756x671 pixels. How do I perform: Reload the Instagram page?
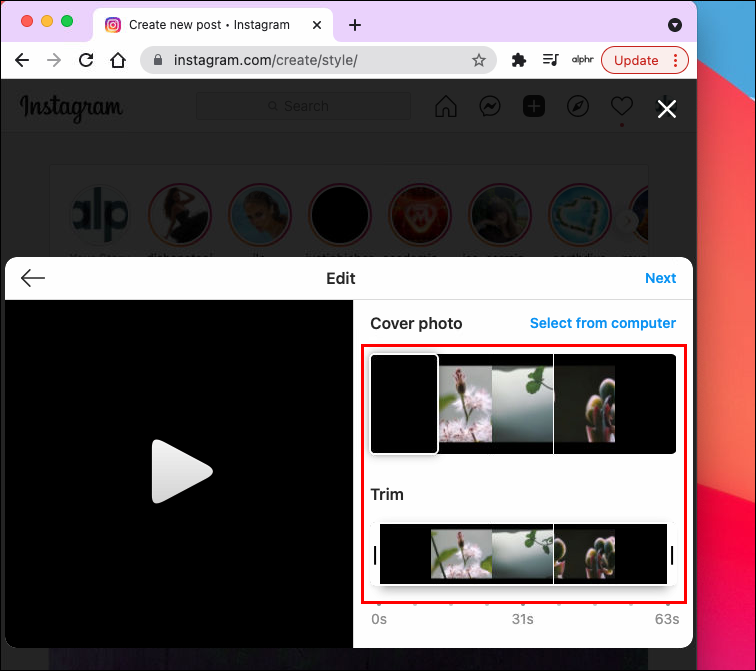tap(86, 60)
